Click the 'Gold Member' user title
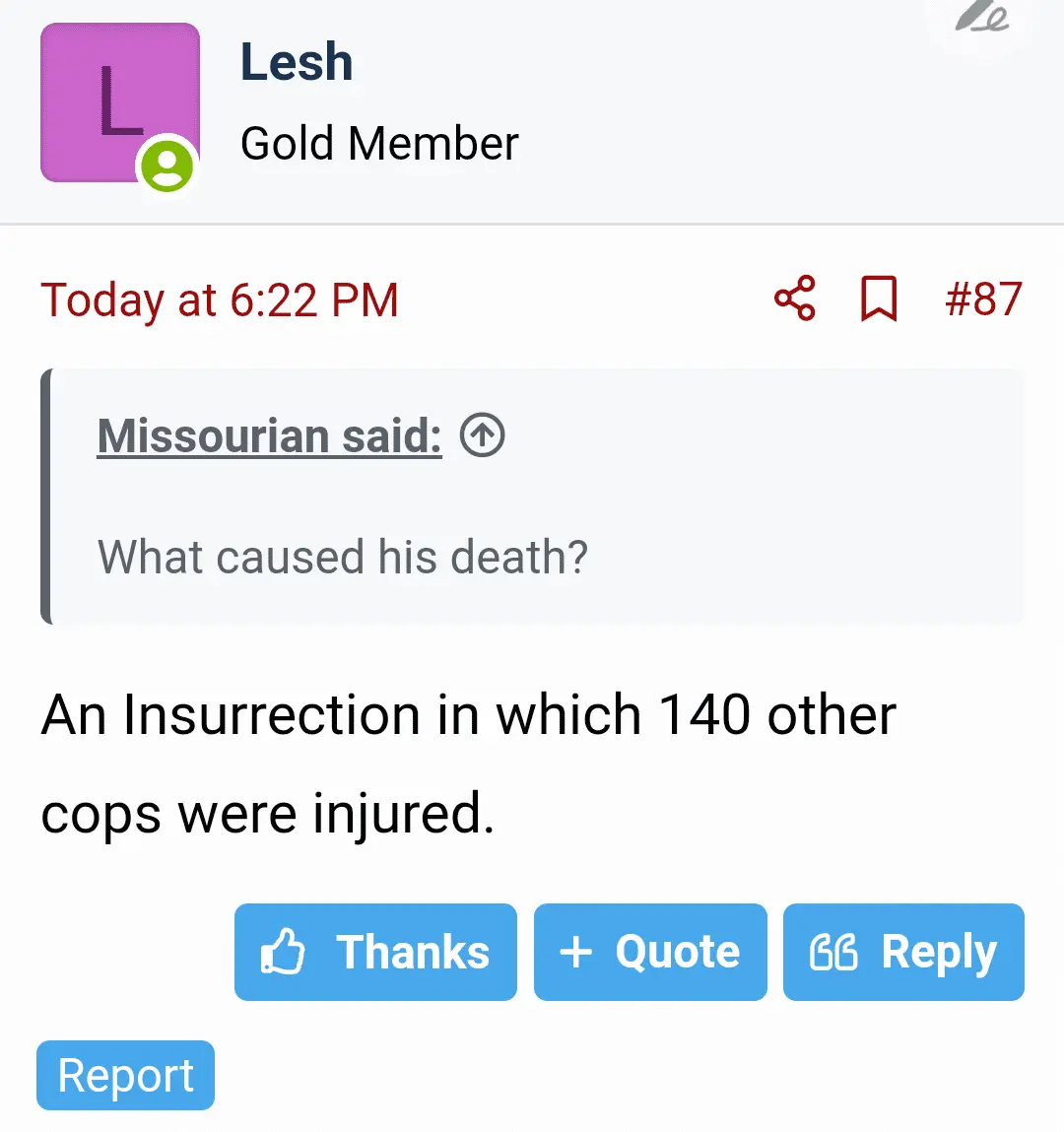Screen dimensions: 1064x1132 coord(379,144)
